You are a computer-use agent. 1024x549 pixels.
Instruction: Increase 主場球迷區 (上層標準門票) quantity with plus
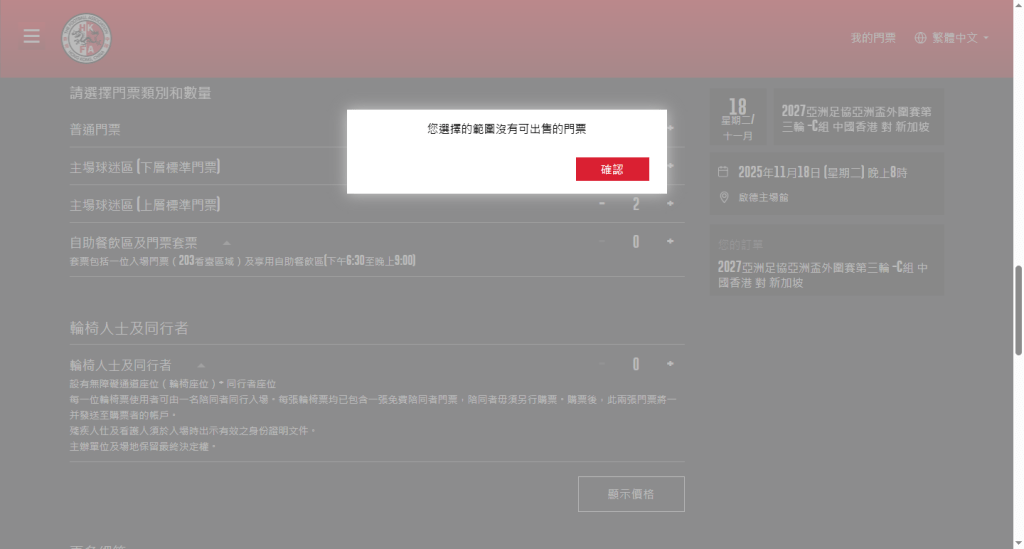[670, 204]
